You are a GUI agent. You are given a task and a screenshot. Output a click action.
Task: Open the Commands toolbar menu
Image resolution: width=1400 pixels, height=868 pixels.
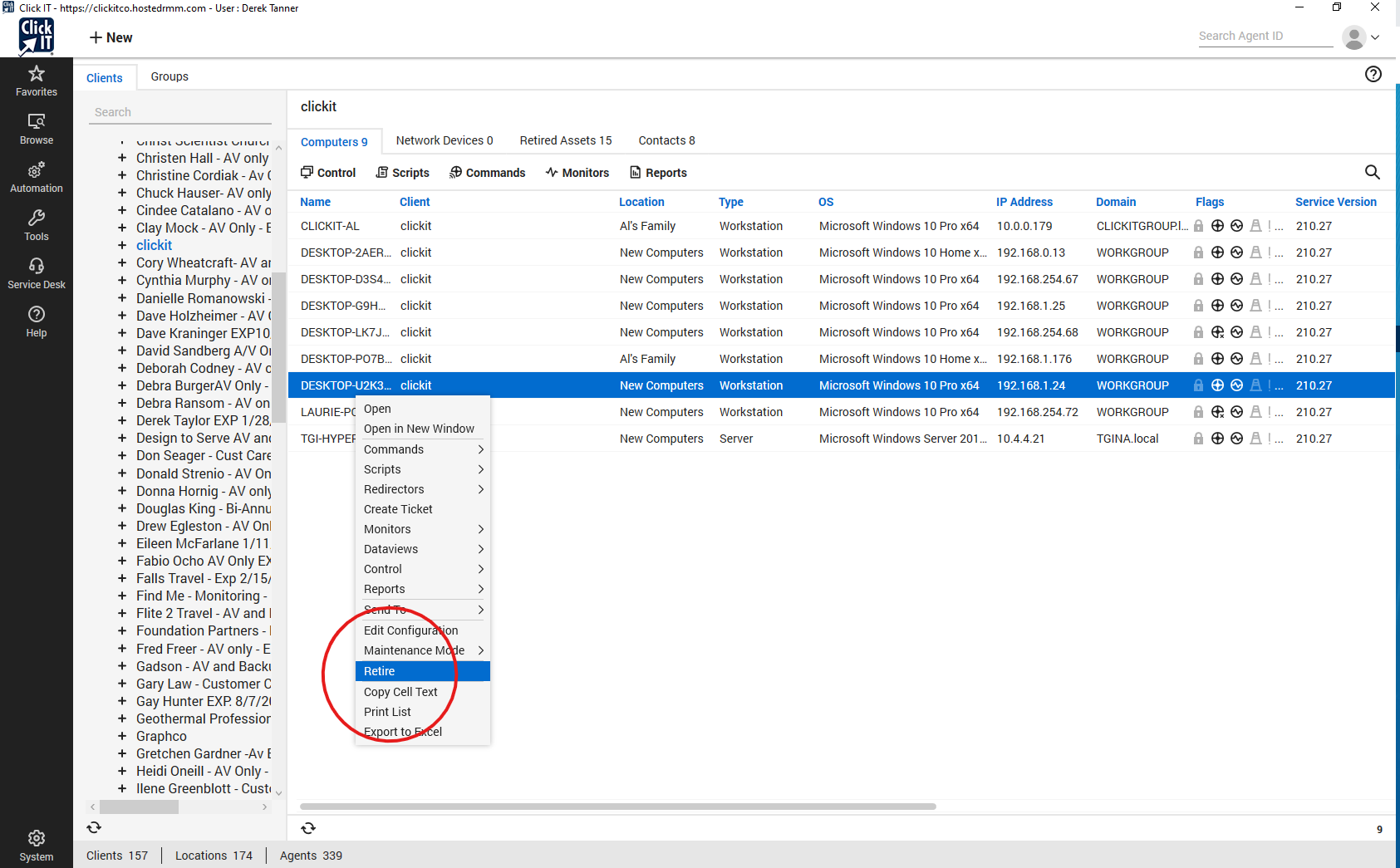pos(488,173)
